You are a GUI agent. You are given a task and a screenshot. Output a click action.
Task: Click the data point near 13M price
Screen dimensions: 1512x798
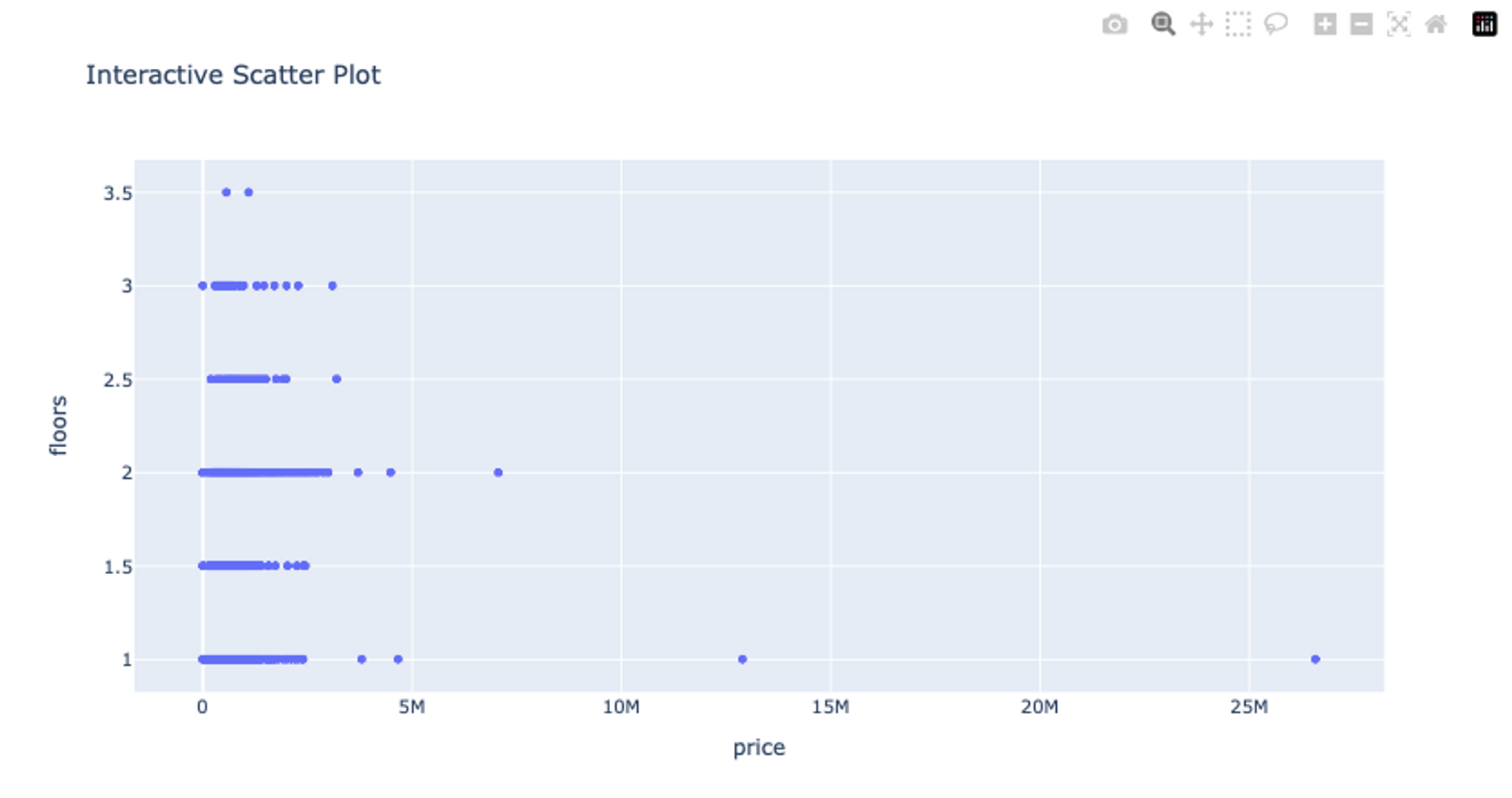coord(742,660)
